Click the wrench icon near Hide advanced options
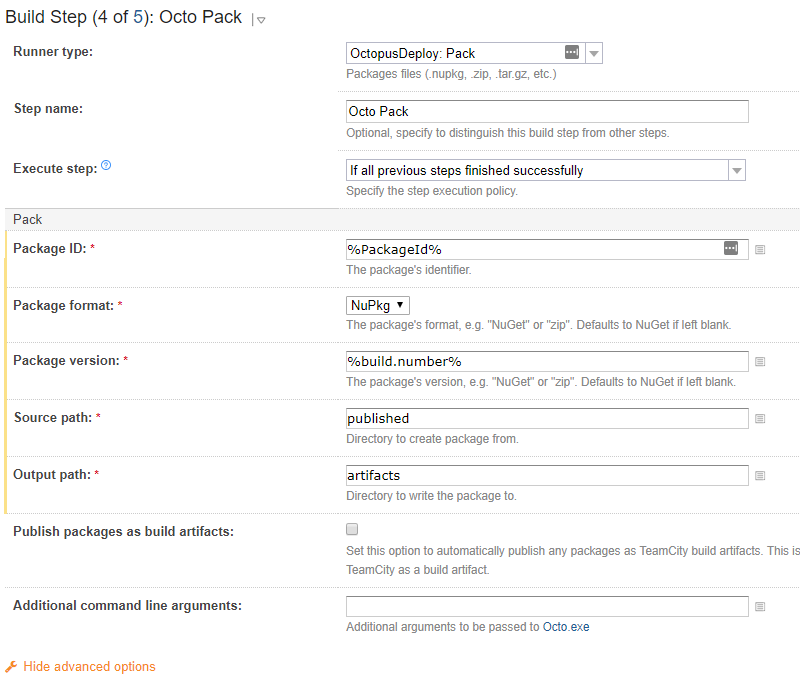This screenshot has width=800, height=689. 11,666
